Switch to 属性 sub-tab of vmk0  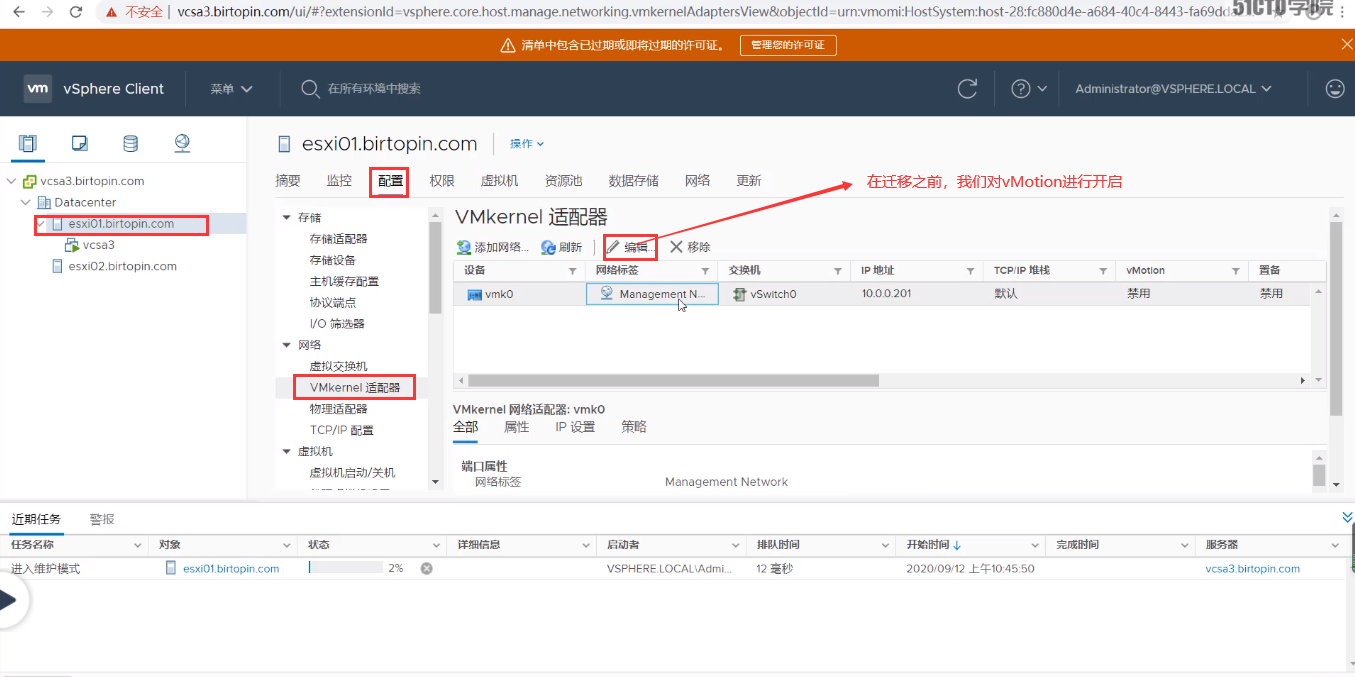516,427
